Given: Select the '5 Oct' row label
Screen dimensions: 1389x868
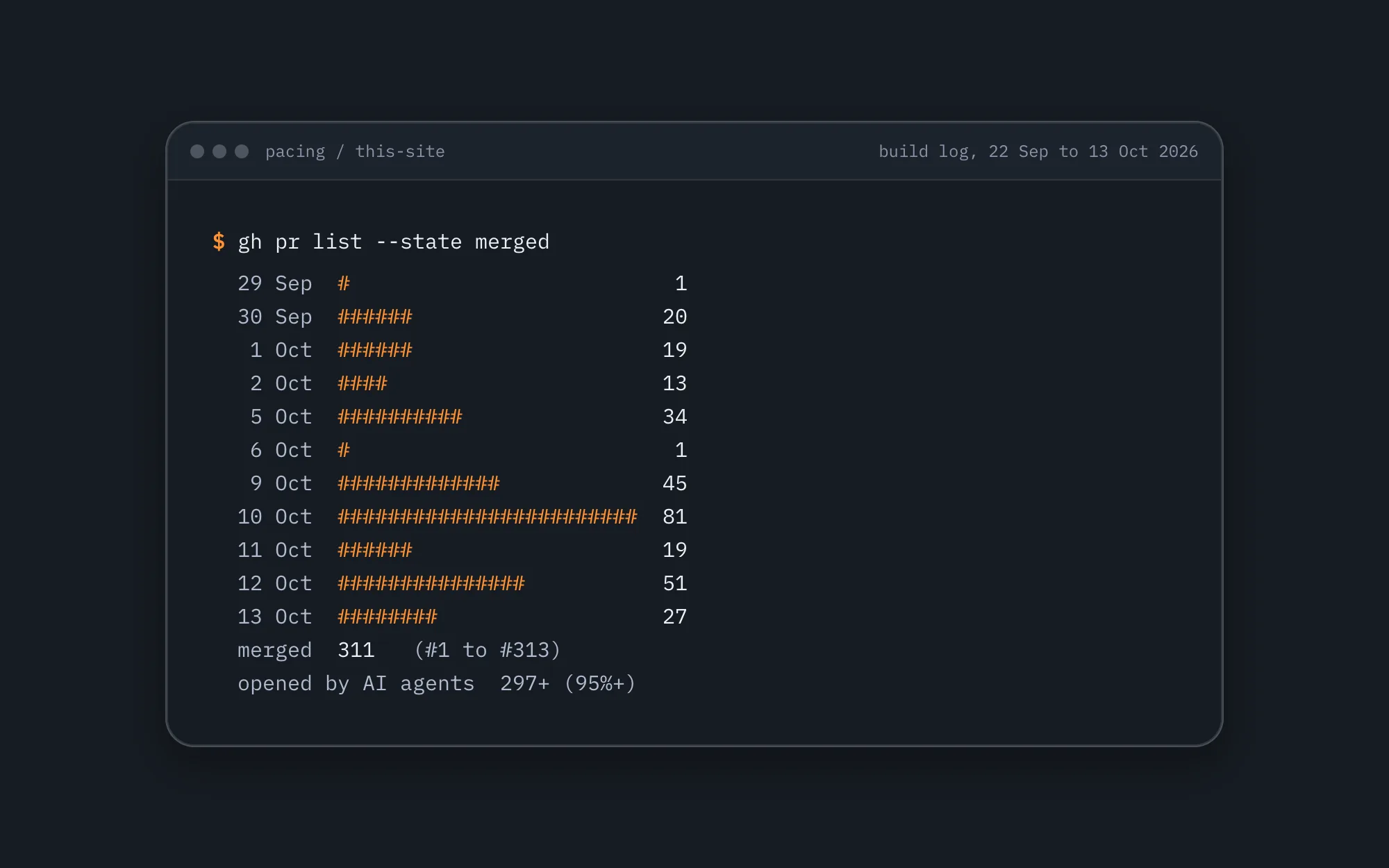Looking at the screenshot, I should pos(281,417).
